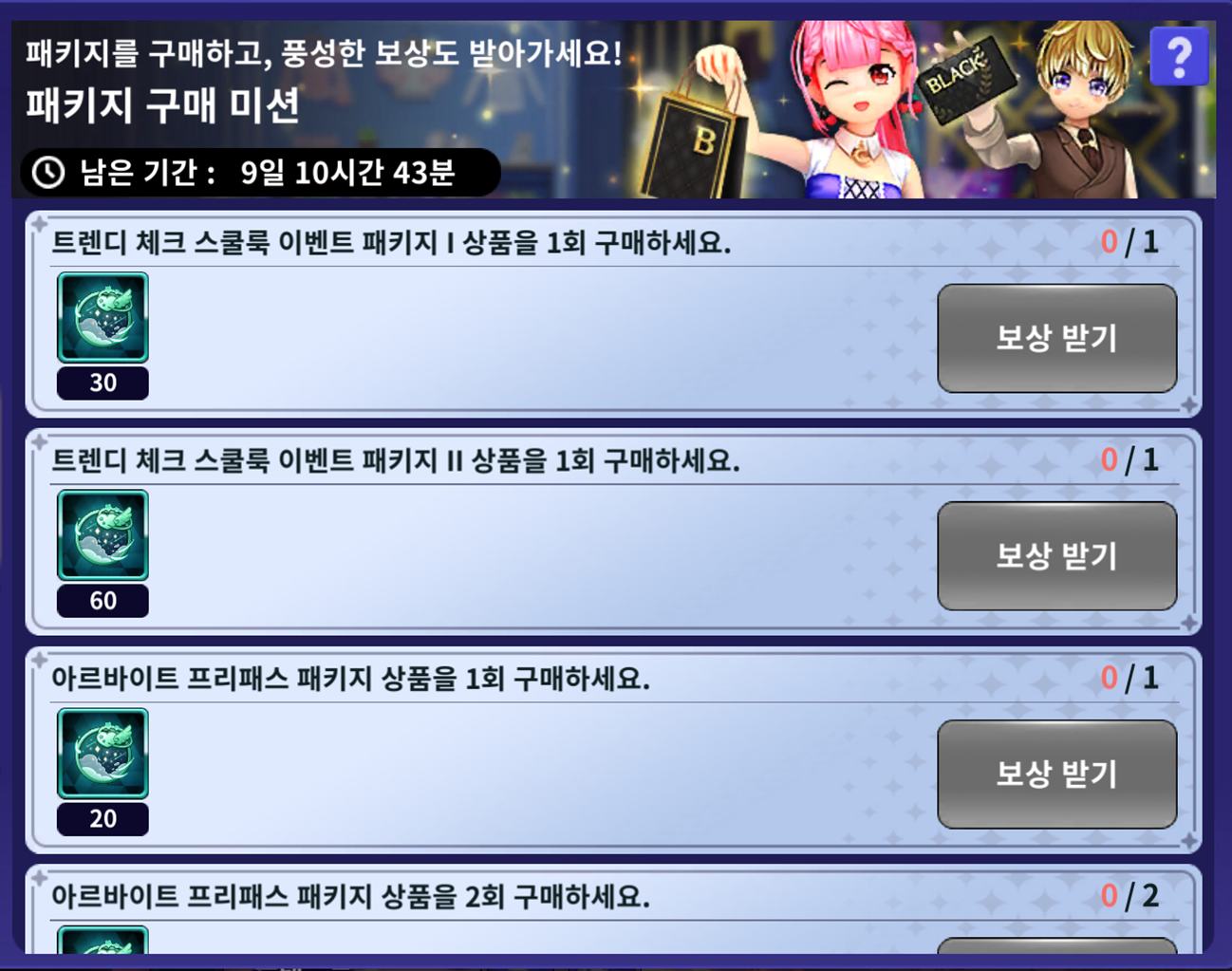Image resolution: width=1232 pixels, height=971 pixels.
Task: Select the 아르바이트 프리패스 2회 구매 mission title
Action: (350, 896)
